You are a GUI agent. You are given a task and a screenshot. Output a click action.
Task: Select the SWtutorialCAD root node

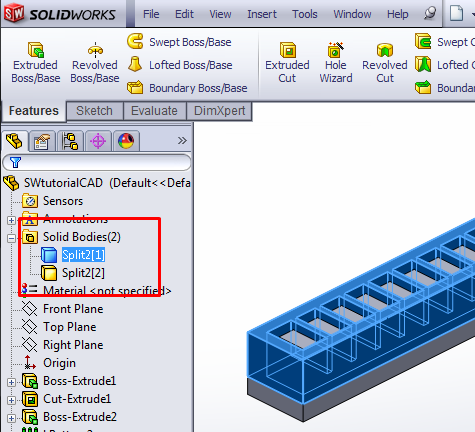(x=97, y=183)
